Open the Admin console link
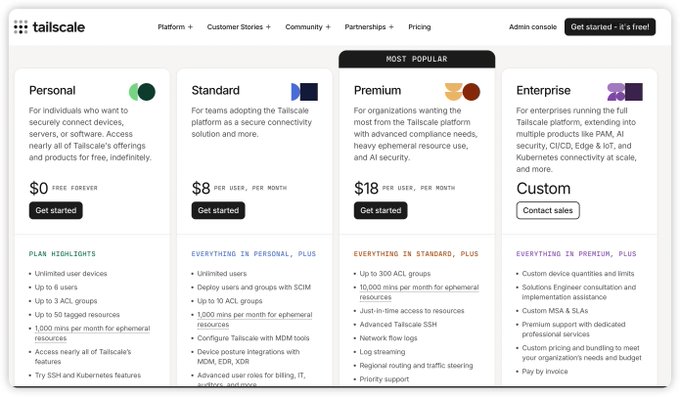Screen dimensions: 680x397 tap(533, 27)
